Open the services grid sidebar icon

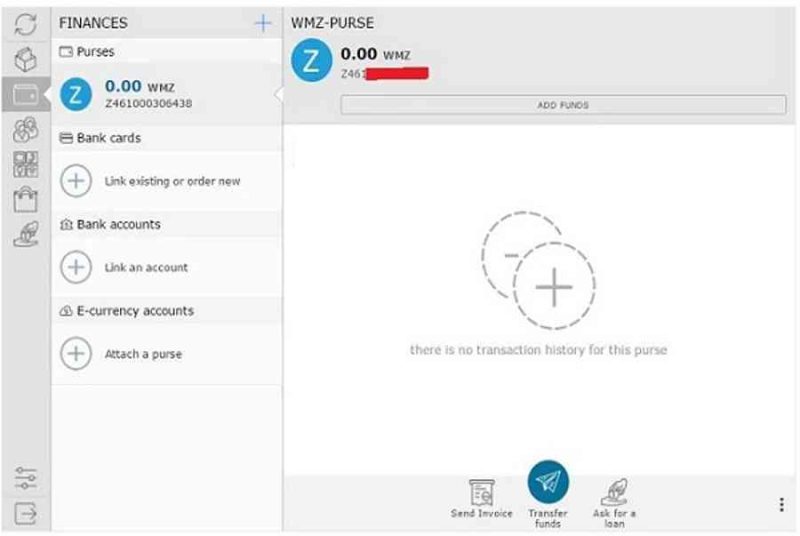click(x=26, y=164)
